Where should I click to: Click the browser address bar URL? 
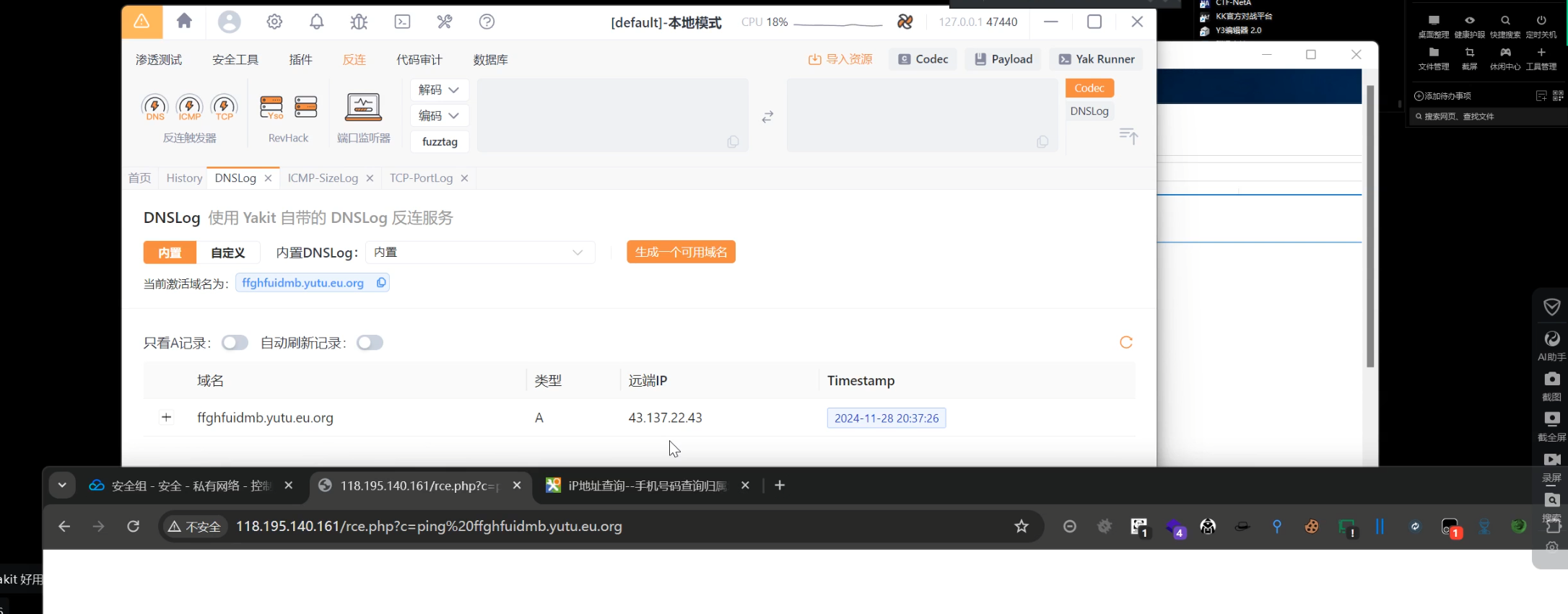tap(429, 526)
